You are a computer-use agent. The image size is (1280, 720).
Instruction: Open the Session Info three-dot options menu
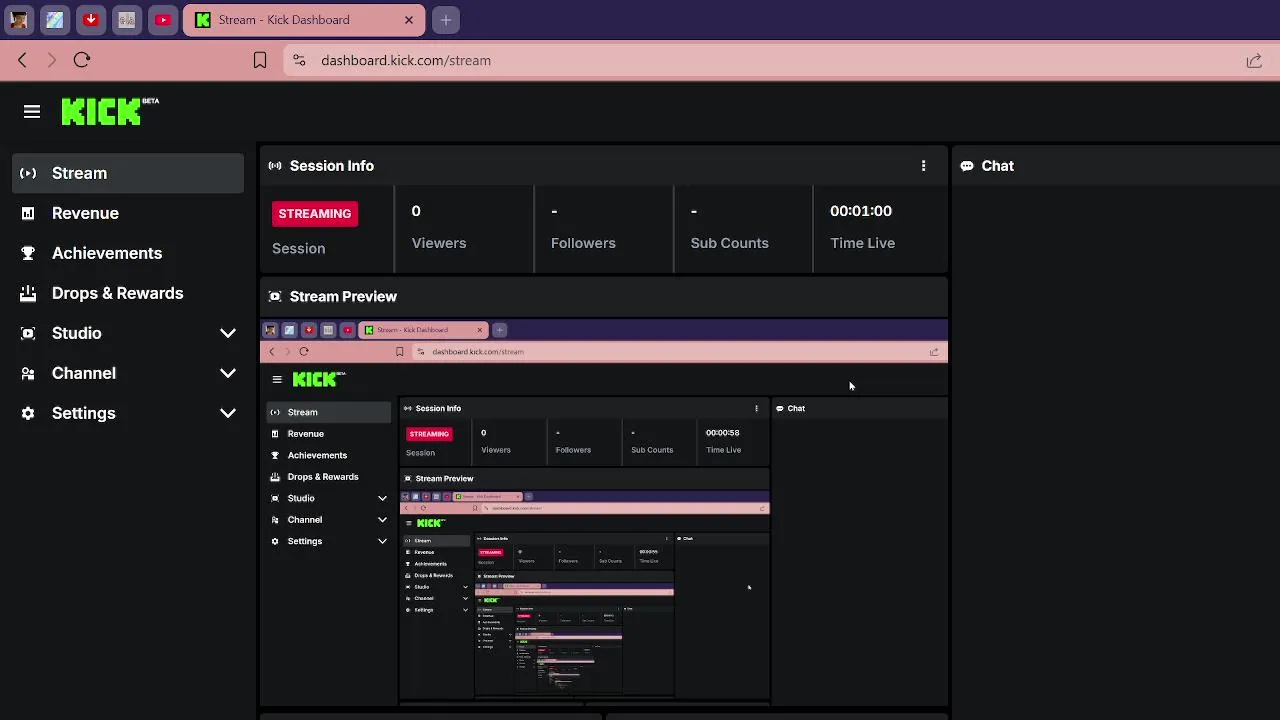923,166
